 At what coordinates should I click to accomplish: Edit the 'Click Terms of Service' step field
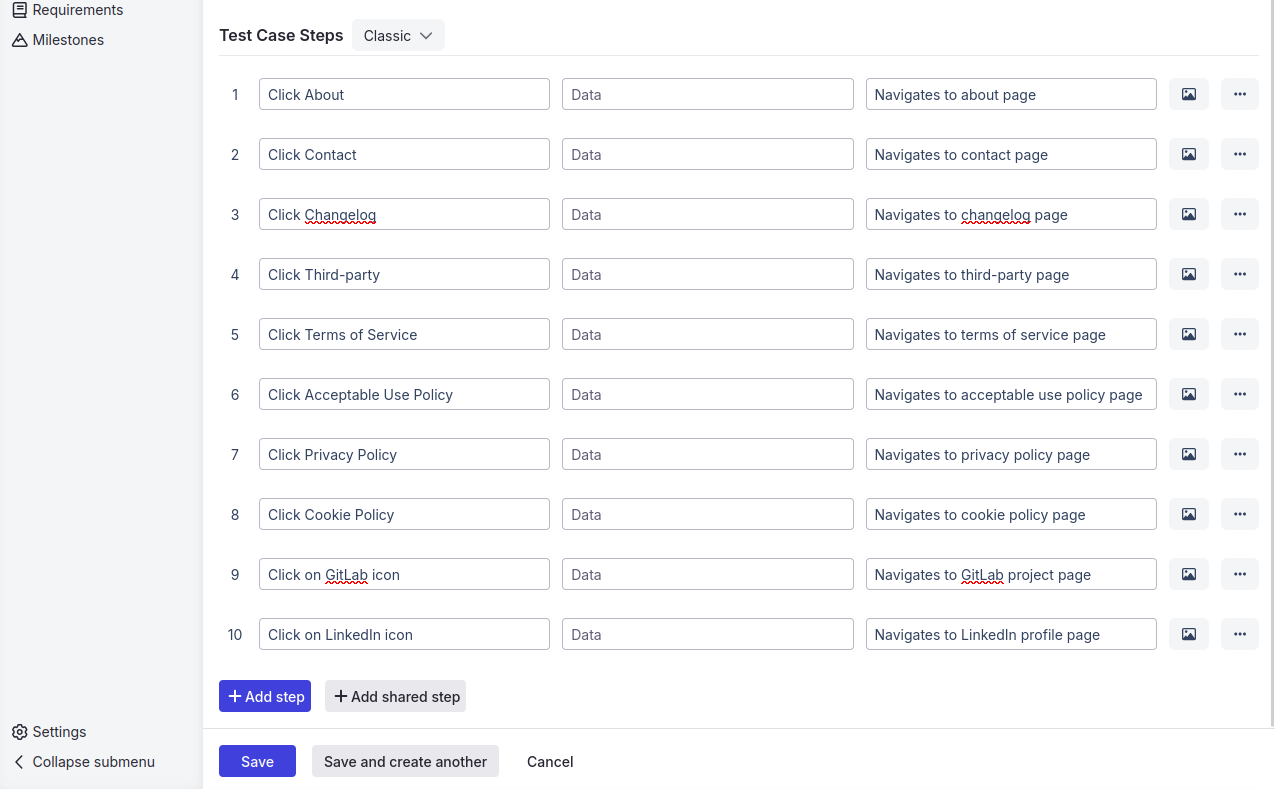click(404, 334)
